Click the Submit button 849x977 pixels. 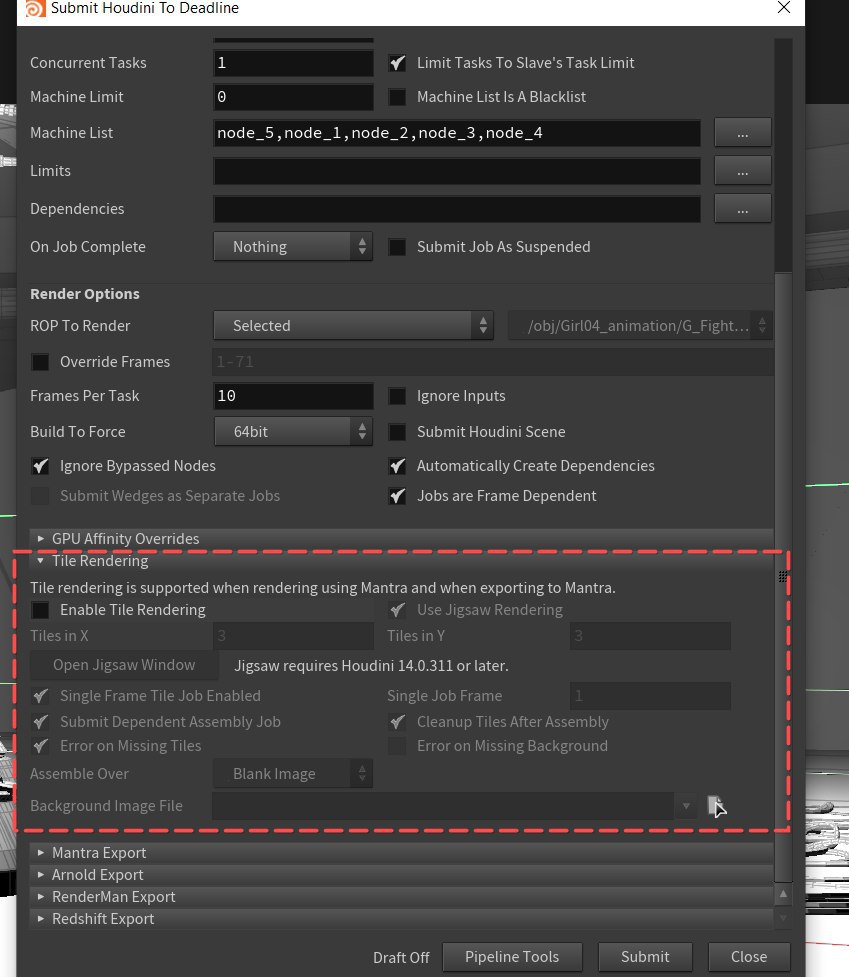pyautogui.click(x=645, y=956)
